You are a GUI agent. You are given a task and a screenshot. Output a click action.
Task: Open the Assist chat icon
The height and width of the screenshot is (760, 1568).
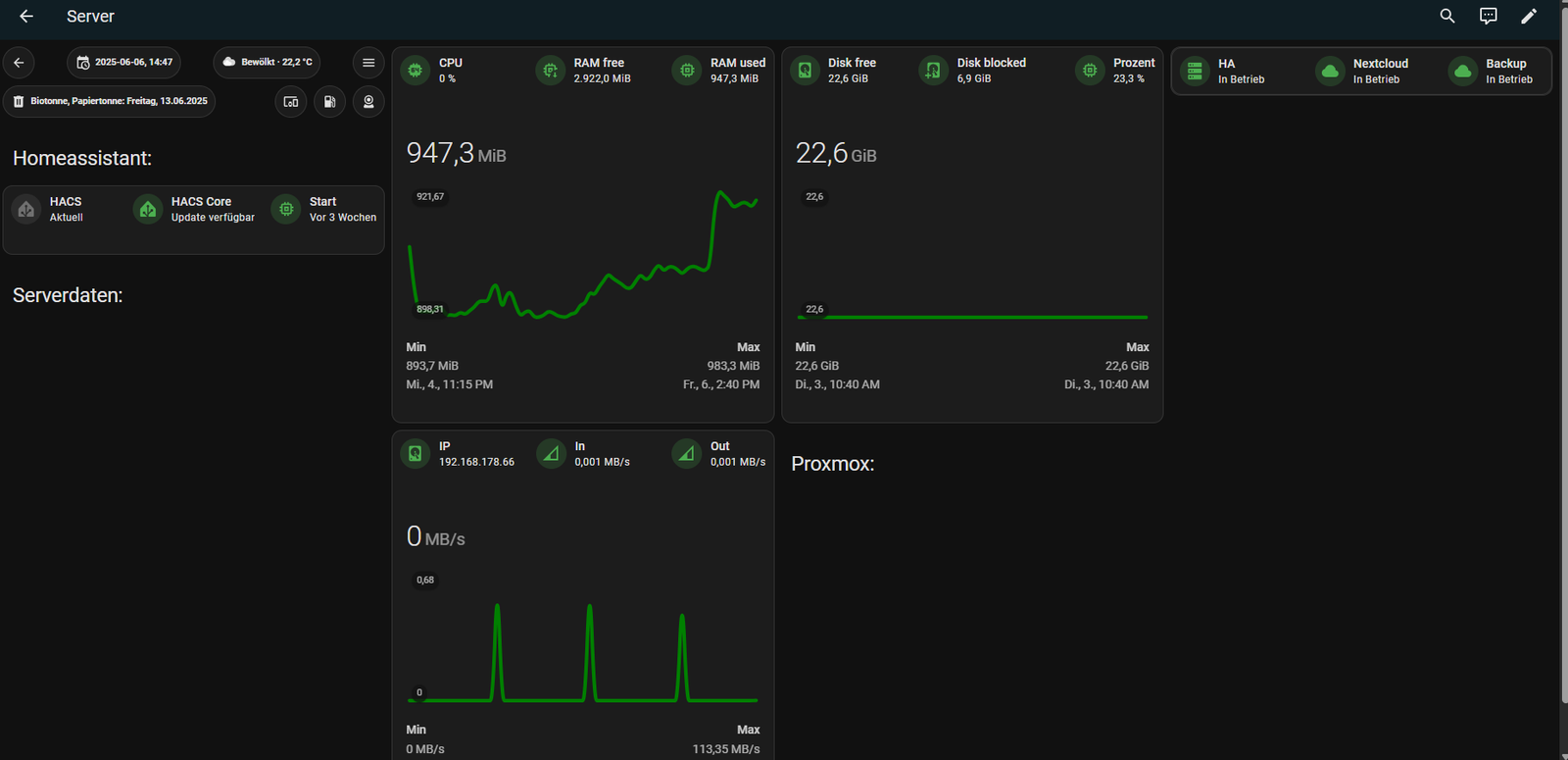tap(1488, 16)
